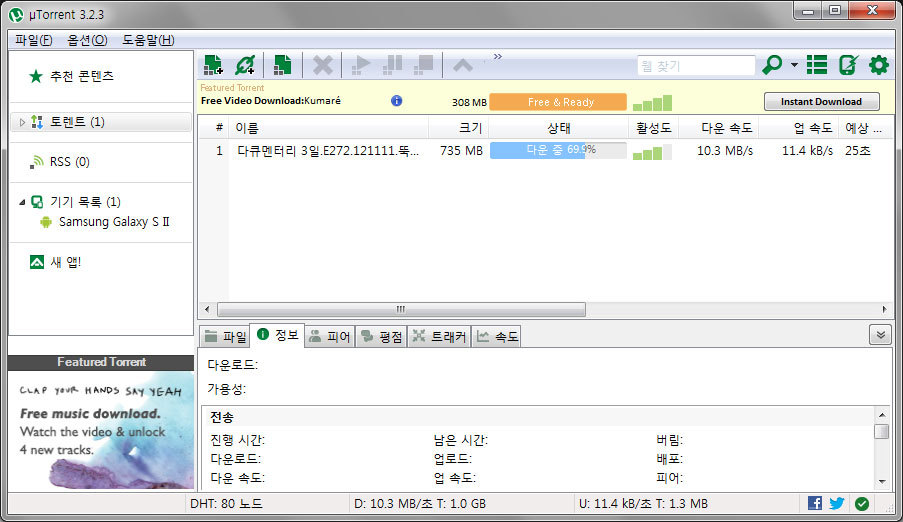903x522 pixels.
Task: Open the 파일(F) menu
Action: point(34,40)
